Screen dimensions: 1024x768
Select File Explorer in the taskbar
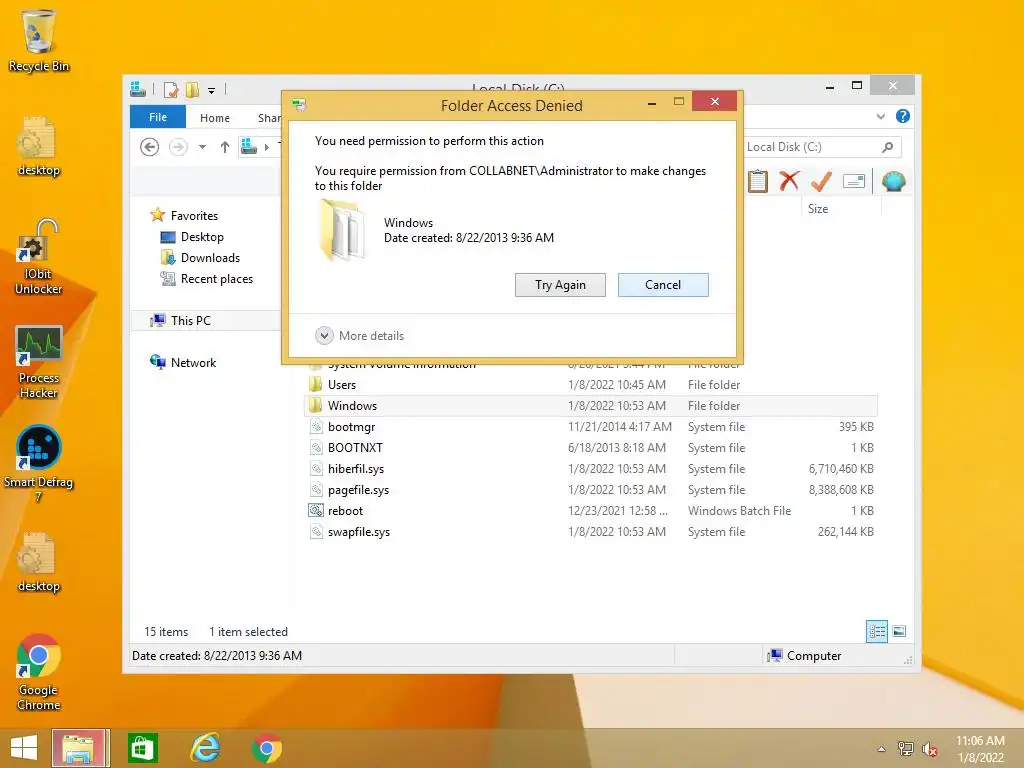(81, 748)
